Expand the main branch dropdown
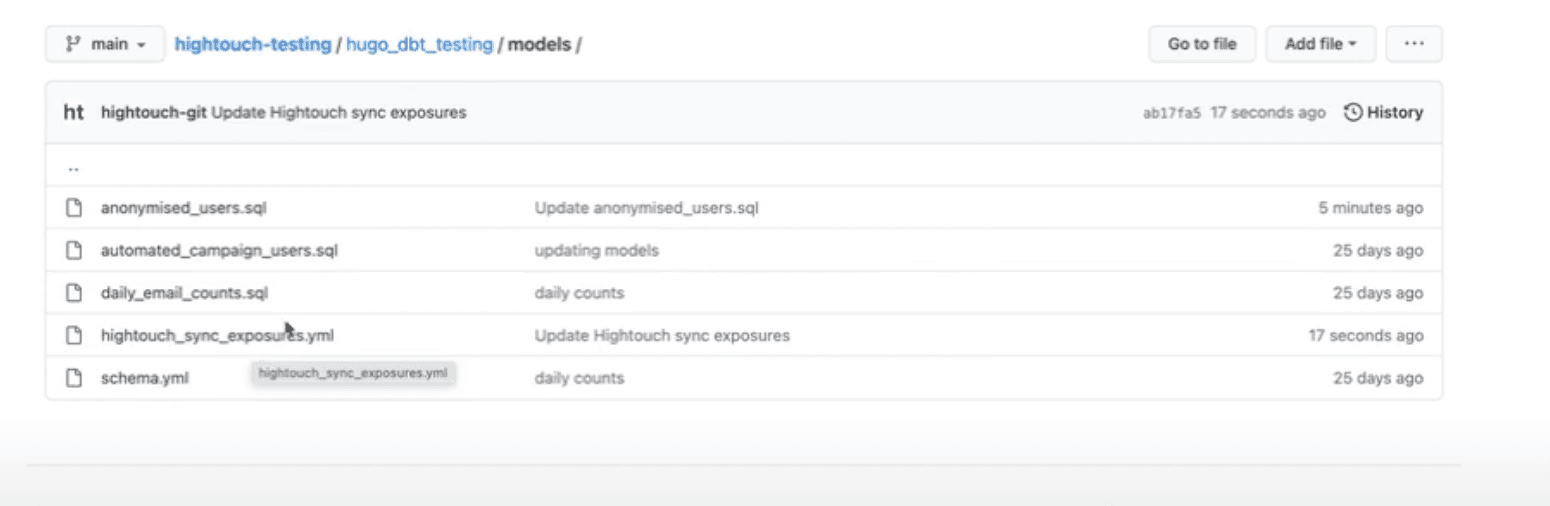 coord(105,44)
